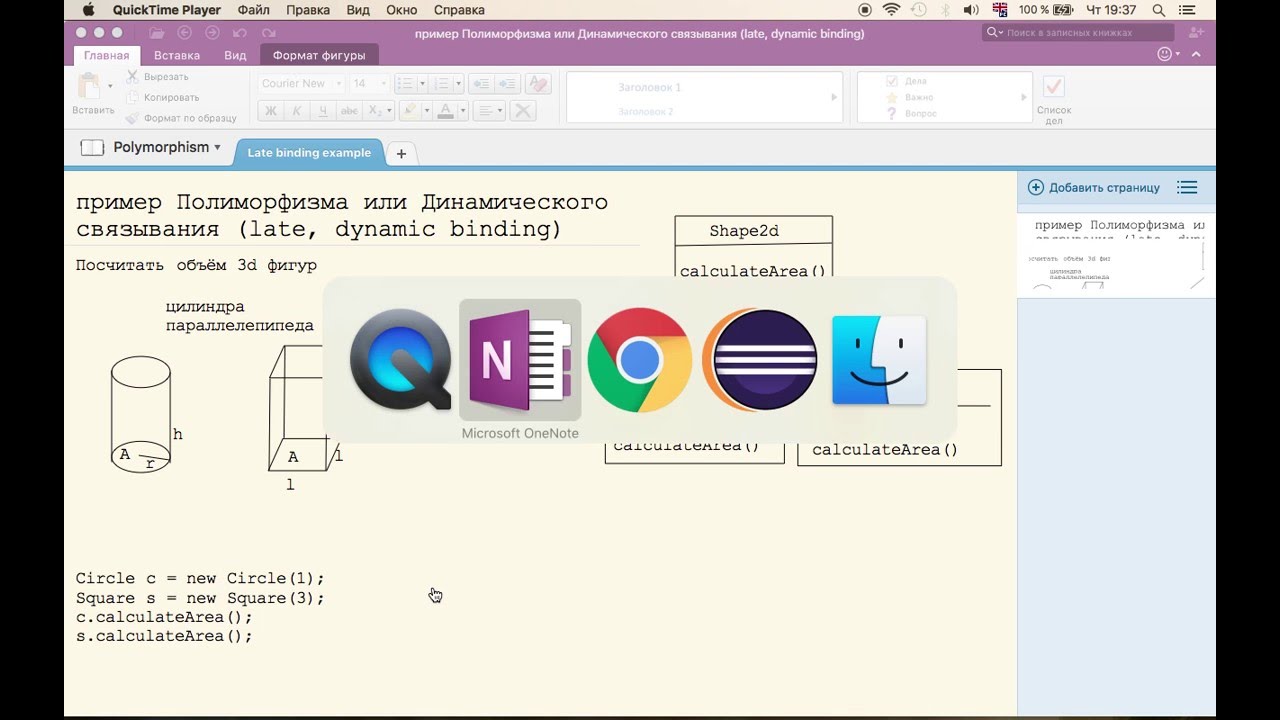The image size is (1280, 720).
Task: Expand the tags gallery arrow
Action: click(1024, 98)
